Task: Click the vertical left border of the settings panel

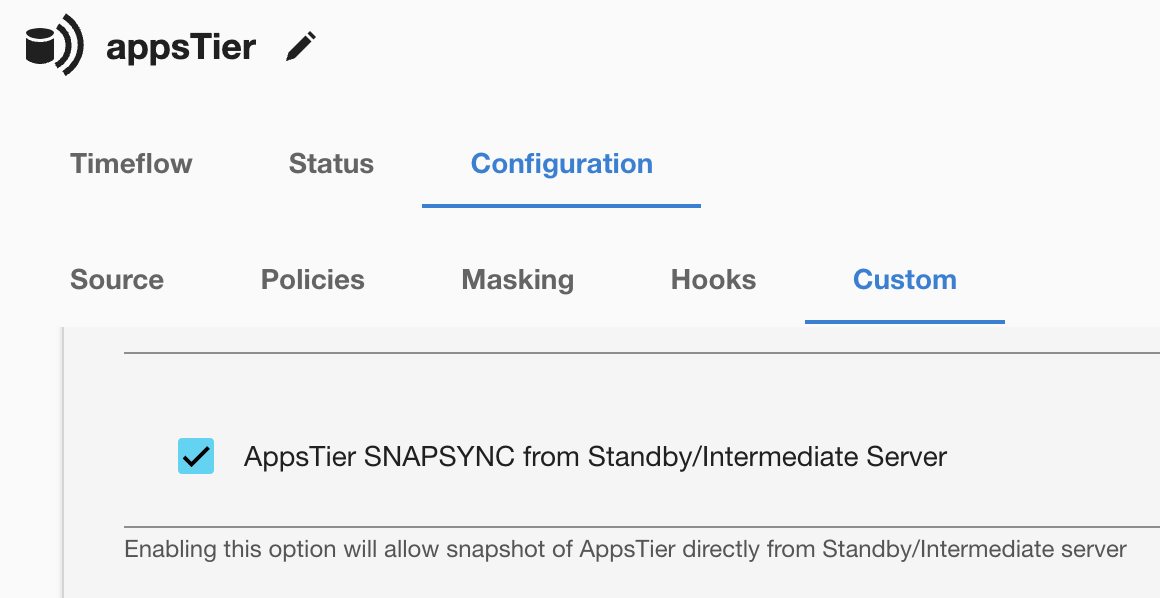Action: tap(63, 460)
